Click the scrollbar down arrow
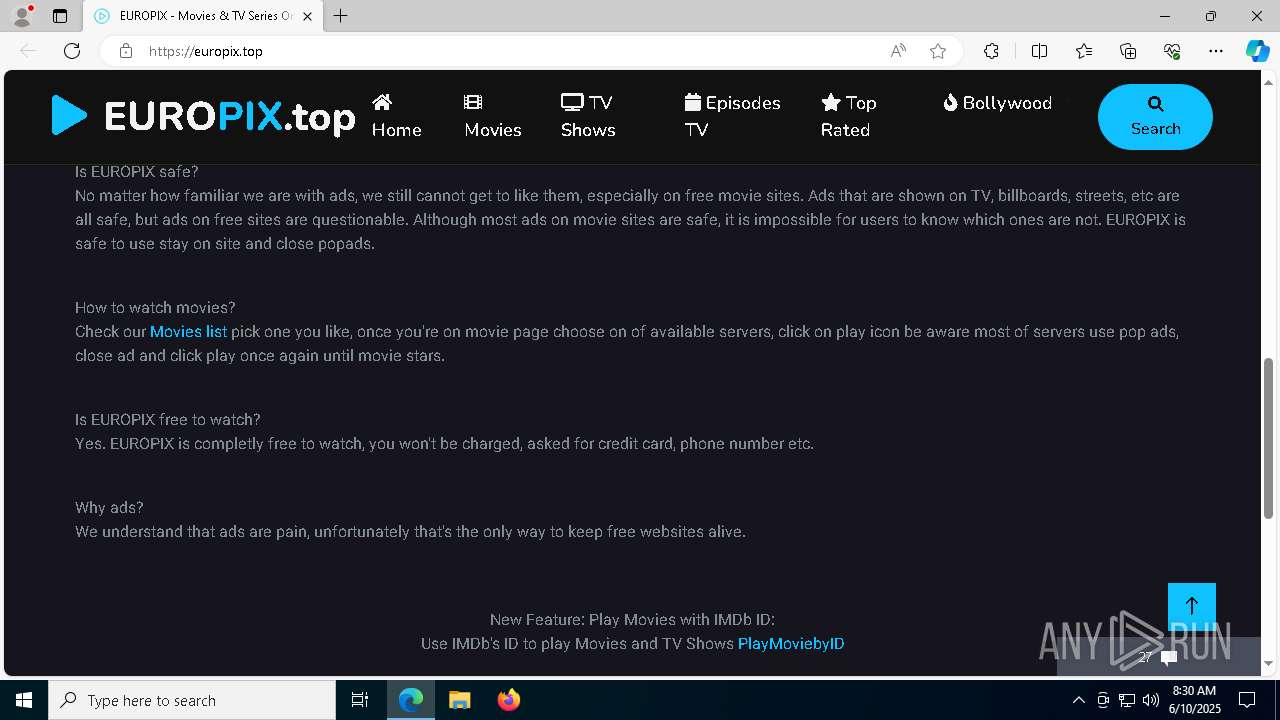Image resolution: width=1280 pixels, height=720 pixels. (x=1269, y=663)
